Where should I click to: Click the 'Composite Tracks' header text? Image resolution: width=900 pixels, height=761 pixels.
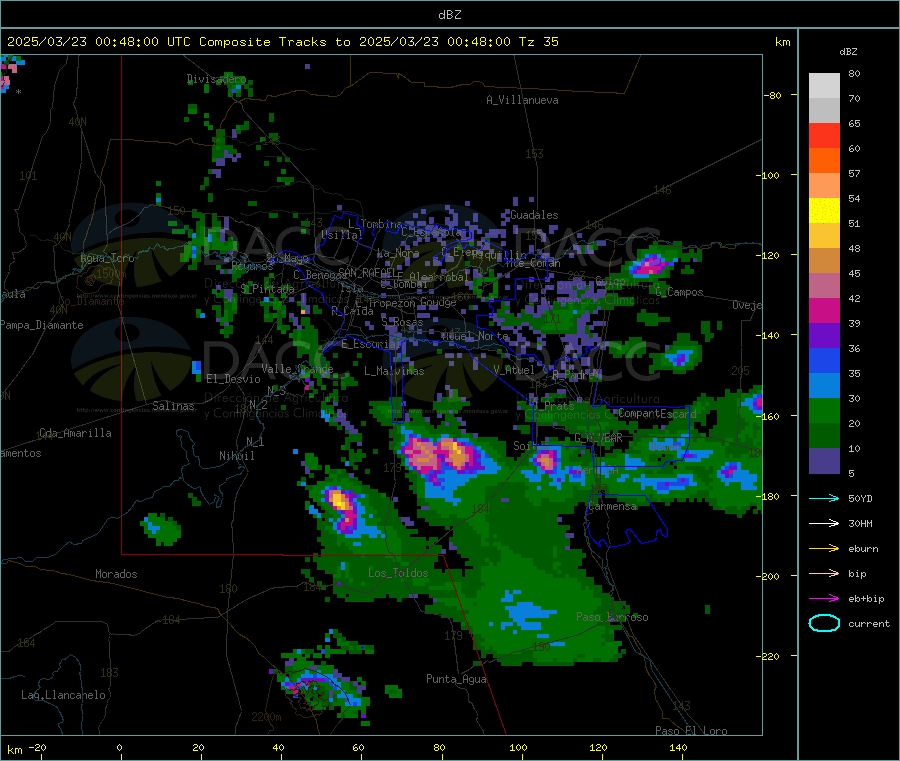263,42
